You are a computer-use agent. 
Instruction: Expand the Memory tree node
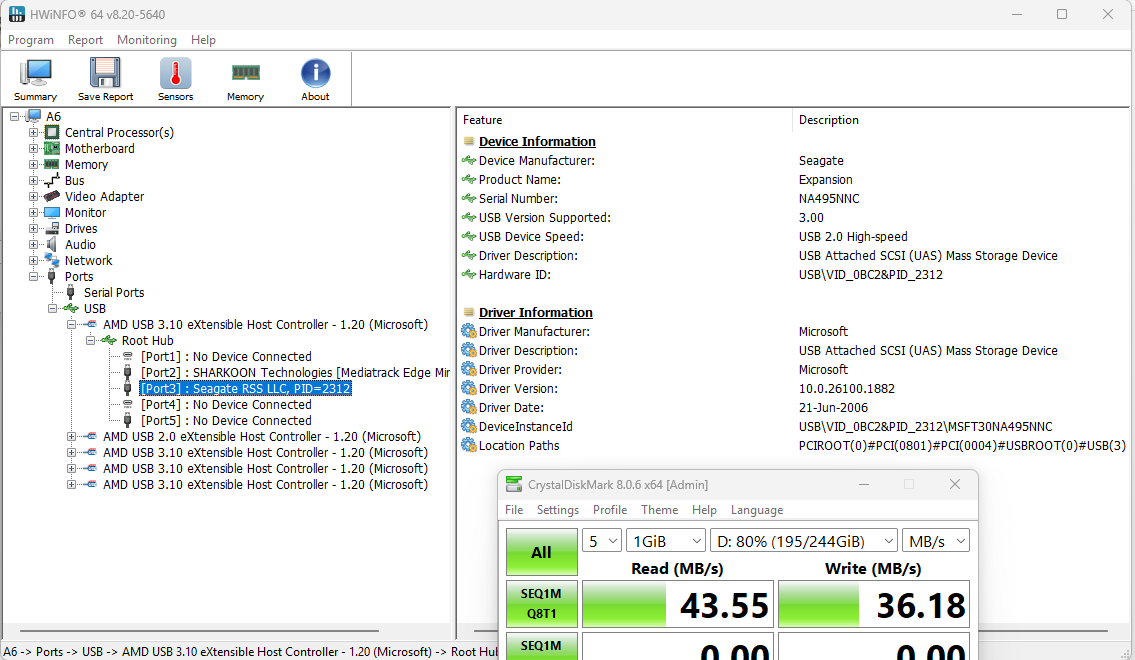click(x=33, y=164)
